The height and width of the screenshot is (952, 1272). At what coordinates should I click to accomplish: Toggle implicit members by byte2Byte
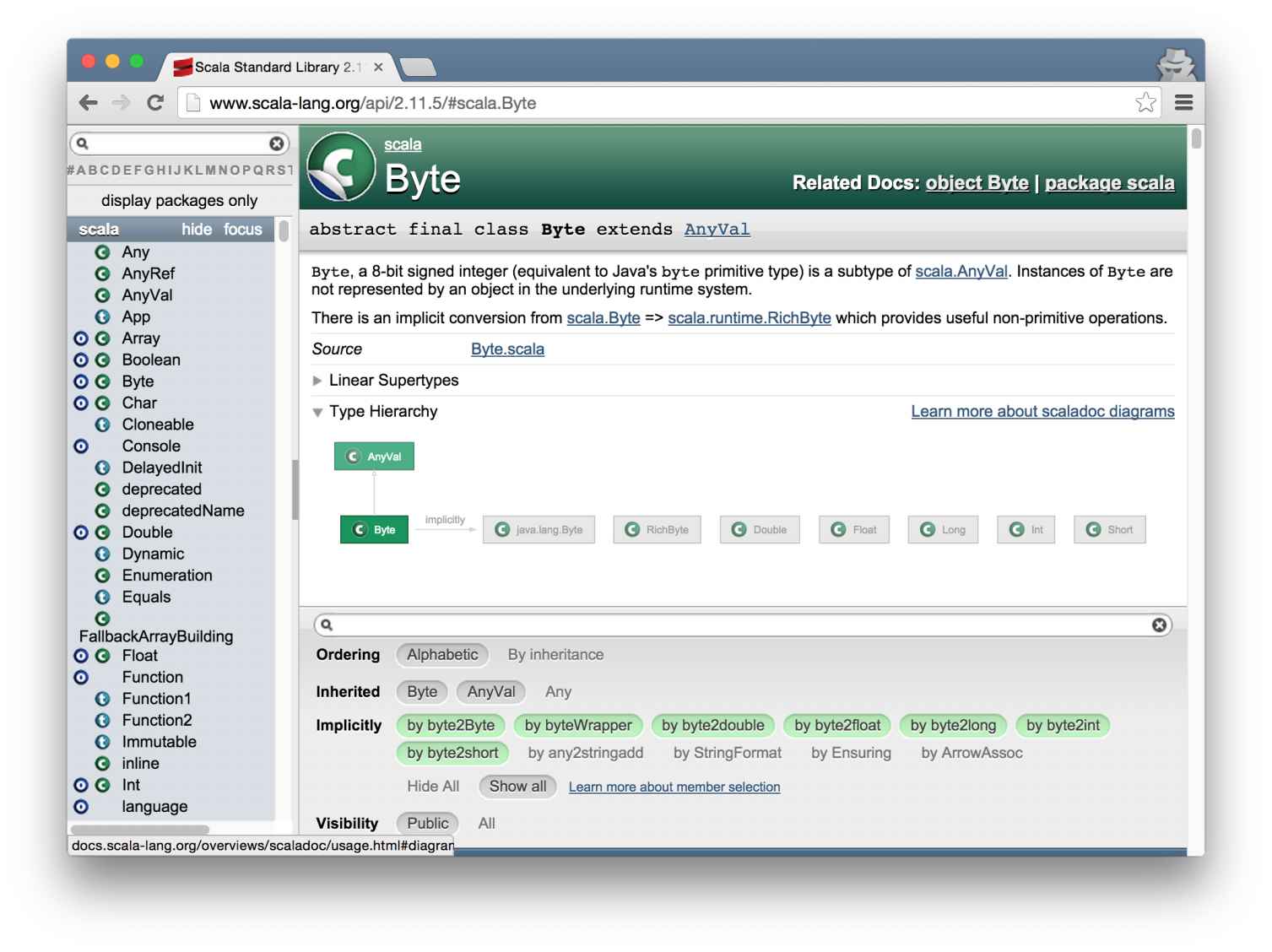point(451,726)
